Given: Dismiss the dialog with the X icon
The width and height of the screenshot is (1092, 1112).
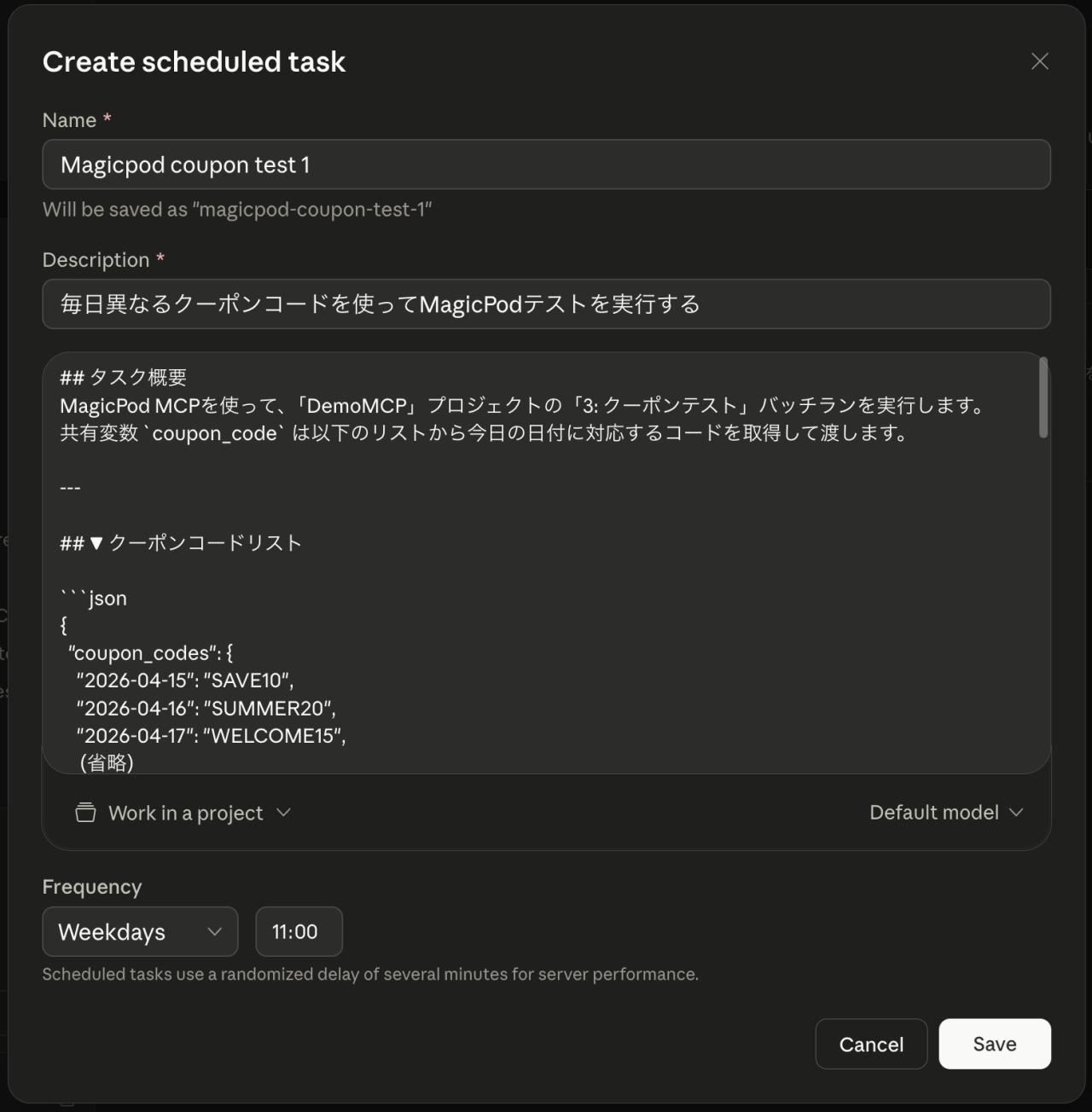Looking at the screenshot, I should pos(1040,61).
